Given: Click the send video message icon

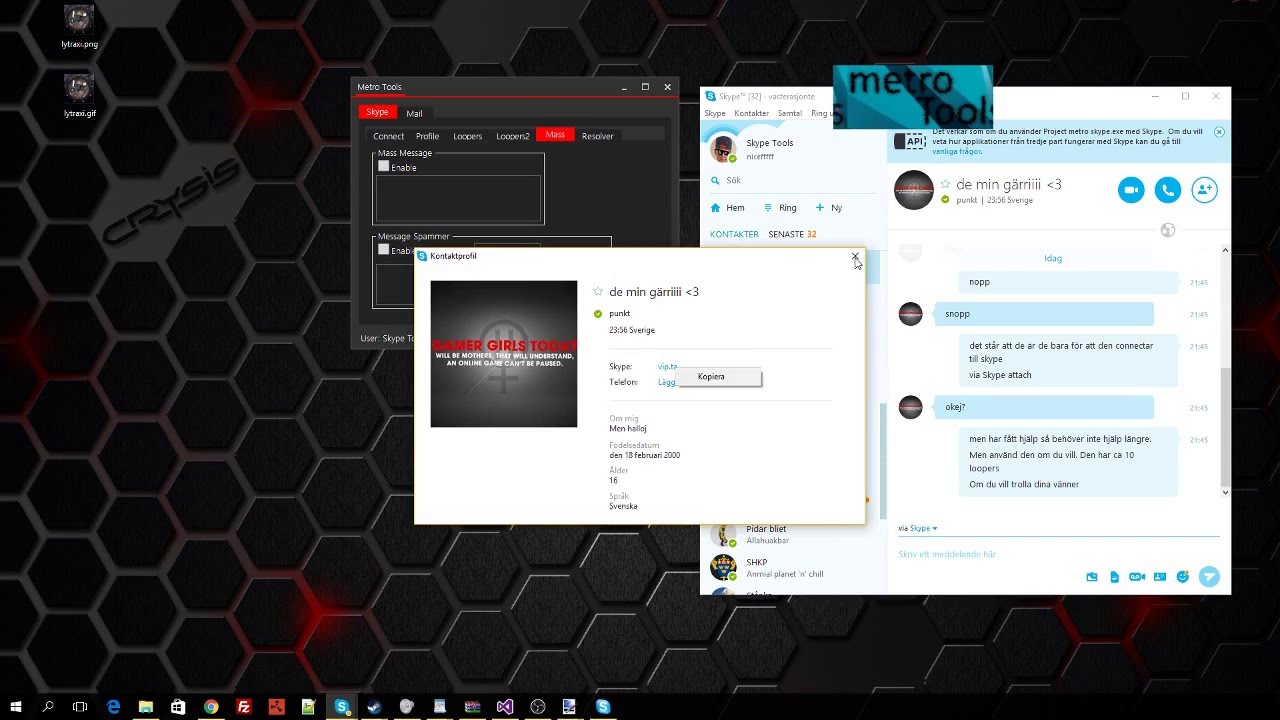Looking at the screenshot, I should (x=1137, y=577).
